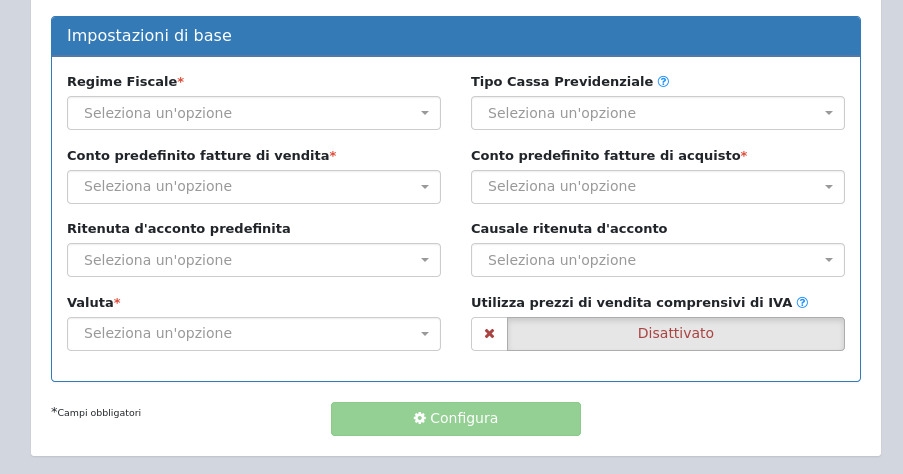The height and width of the screenshot is (474, 903).
Task: Open the Valuta dropdown
Action: tap(253, 334)
